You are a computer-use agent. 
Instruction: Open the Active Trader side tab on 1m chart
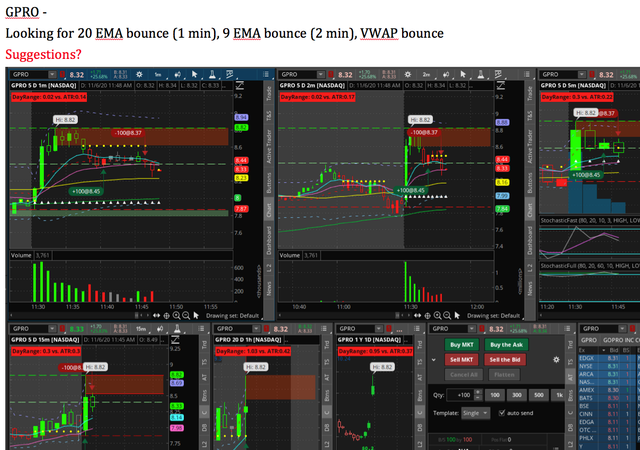pyautogui.click(x=269, y=147)
